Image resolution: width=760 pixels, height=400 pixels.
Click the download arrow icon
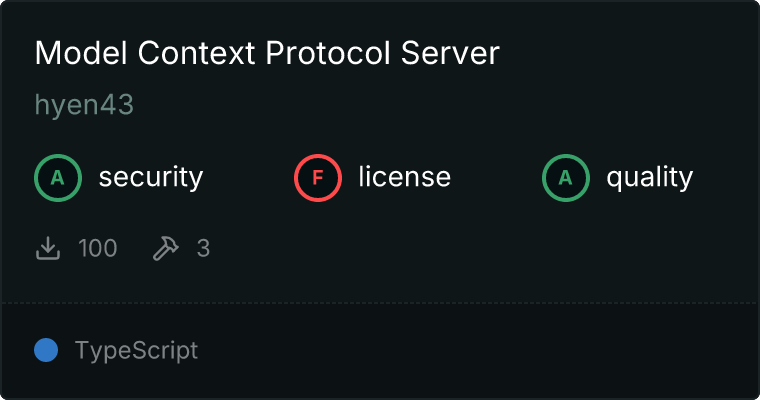pyautogui.click(x=48, y=248)
